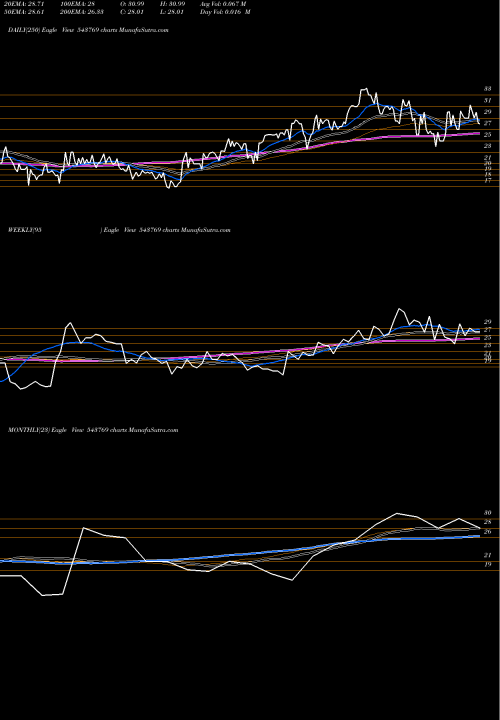The image size is (500, 720).
Task: Click the 17 price label on daily chart
Action: pyautogui.click(x=488, y=180)
